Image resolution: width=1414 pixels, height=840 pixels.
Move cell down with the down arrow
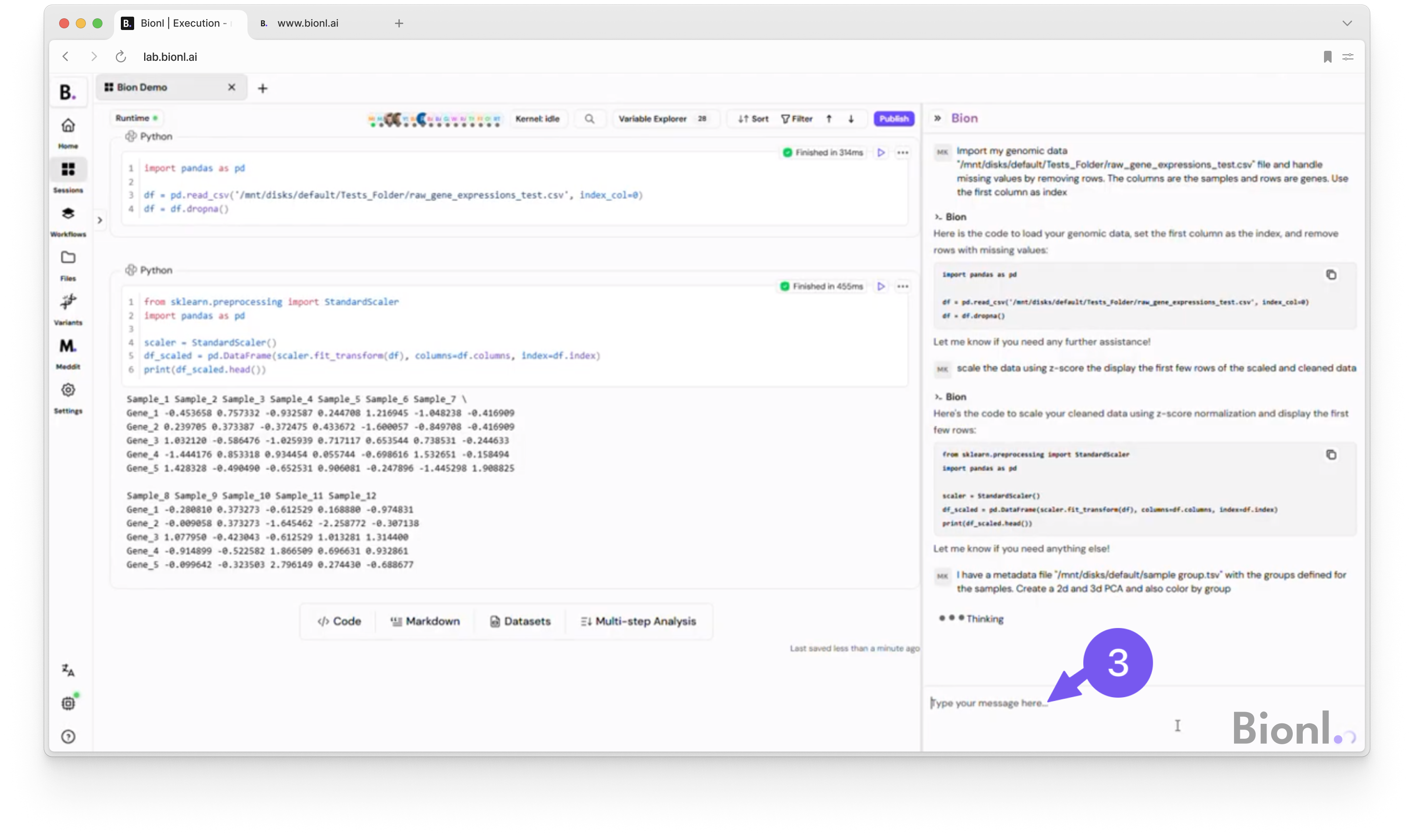851,119
